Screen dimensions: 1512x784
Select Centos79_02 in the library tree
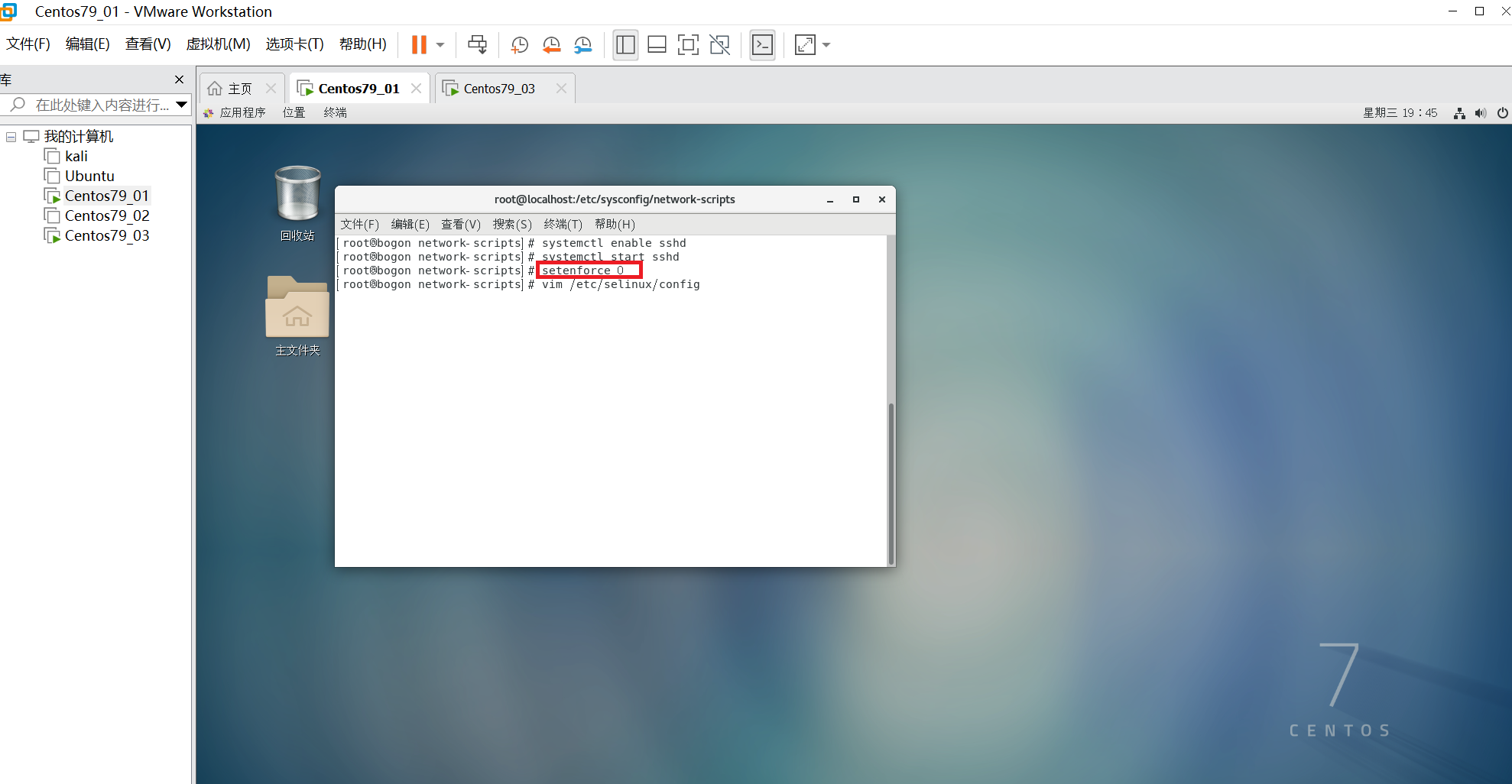(107, 216)
